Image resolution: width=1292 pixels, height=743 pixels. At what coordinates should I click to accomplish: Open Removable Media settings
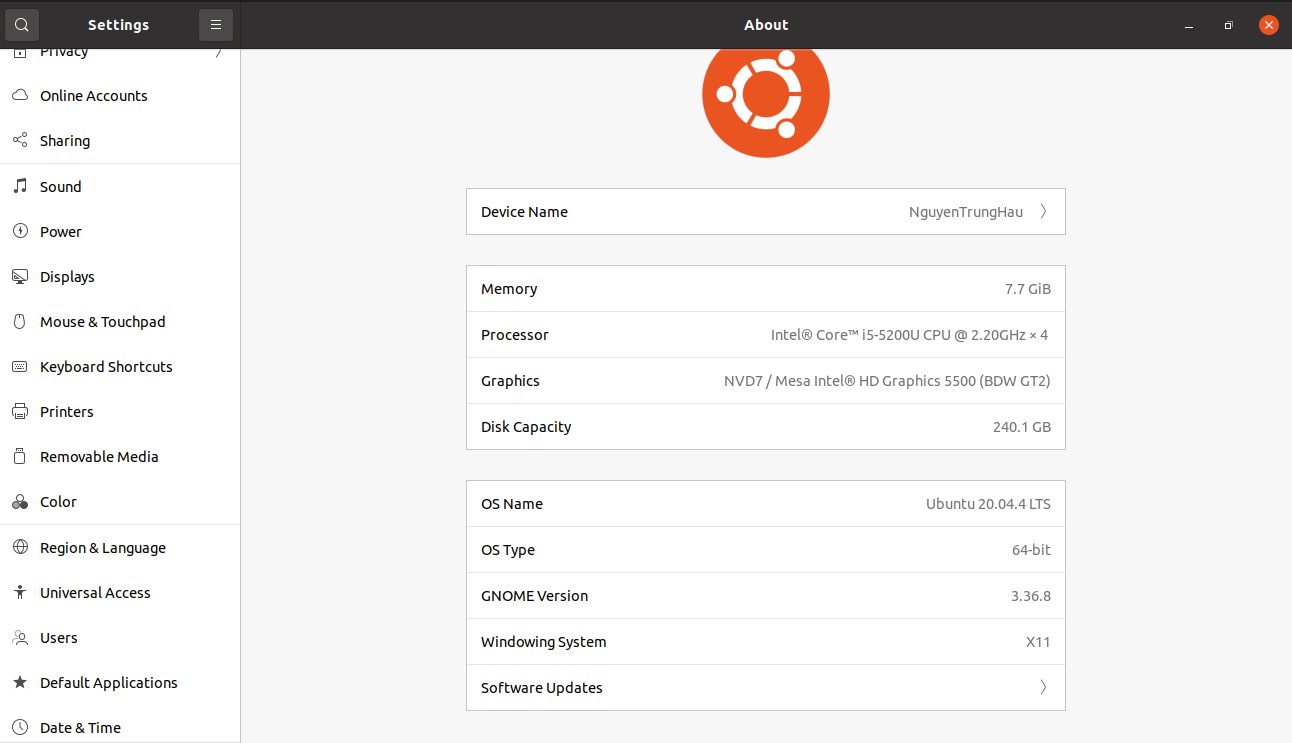120,457
